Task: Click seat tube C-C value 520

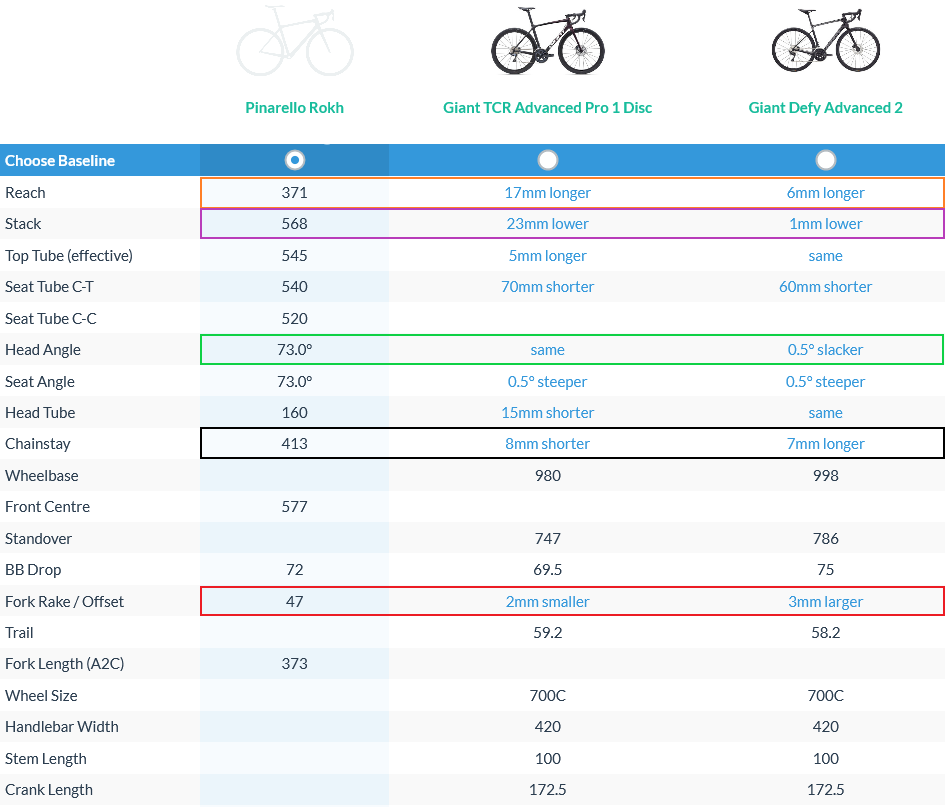Action: [x=294, y=318]
